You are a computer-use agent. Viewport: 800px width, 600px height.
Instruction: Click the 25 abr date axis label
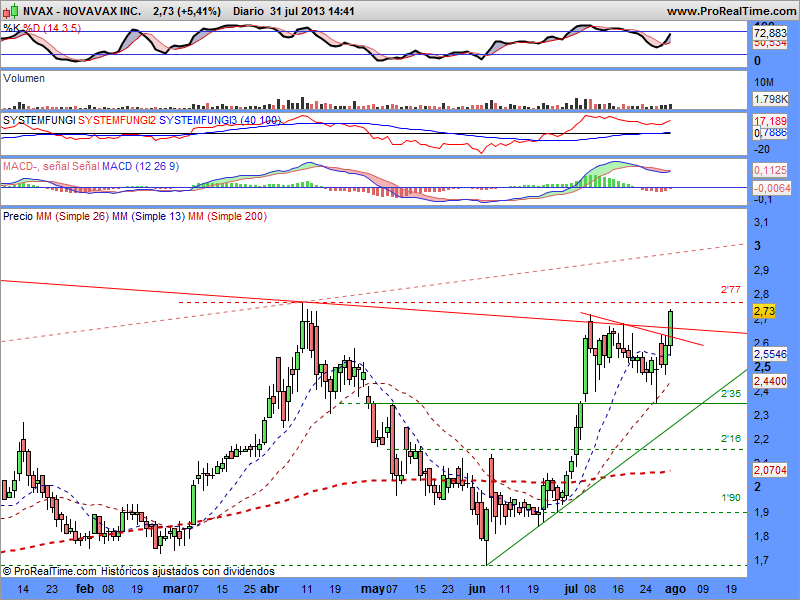[x=261, y=589]
